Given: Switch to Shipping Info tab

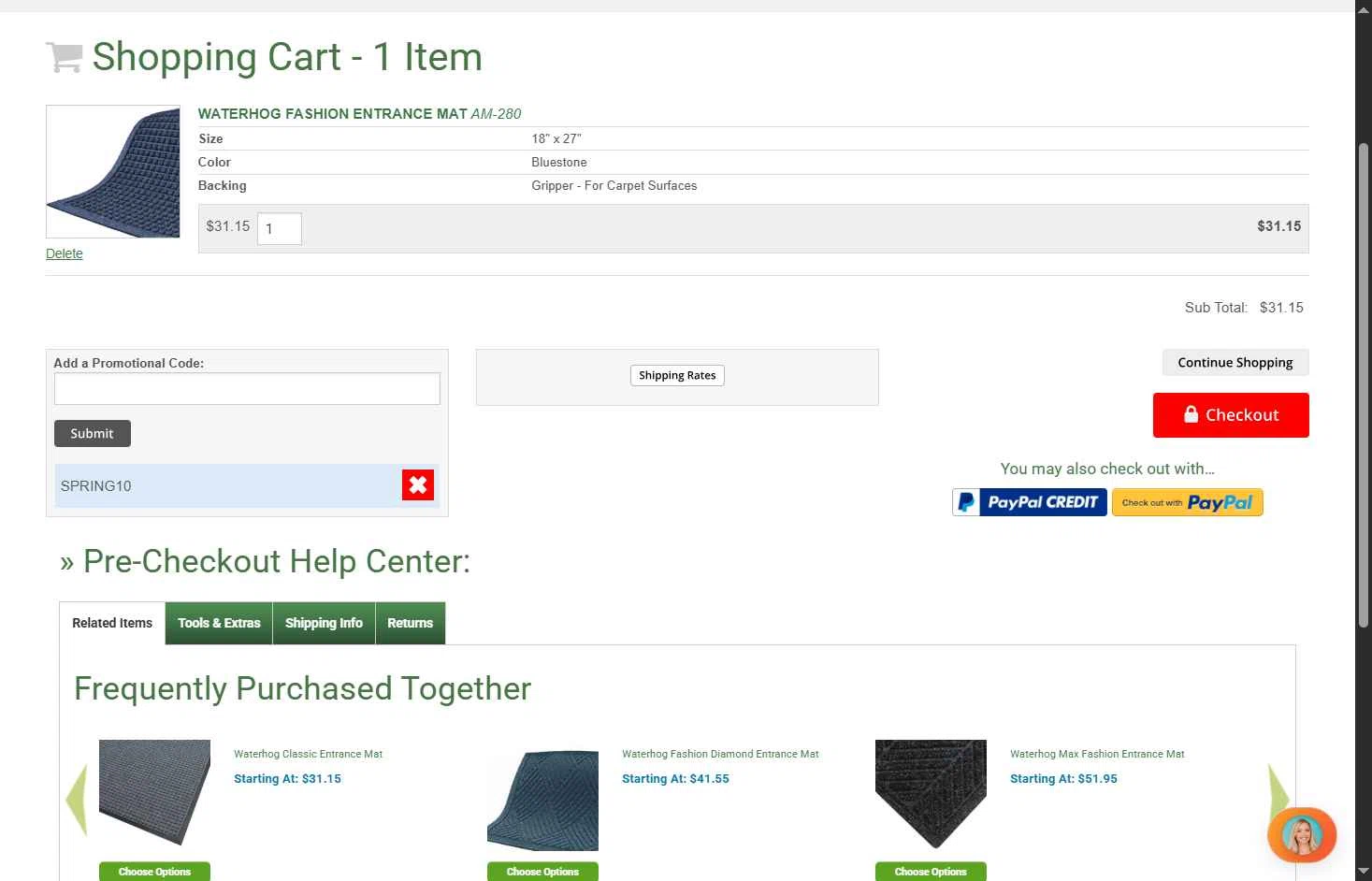Looking at the screenshot, I should 324,623.
